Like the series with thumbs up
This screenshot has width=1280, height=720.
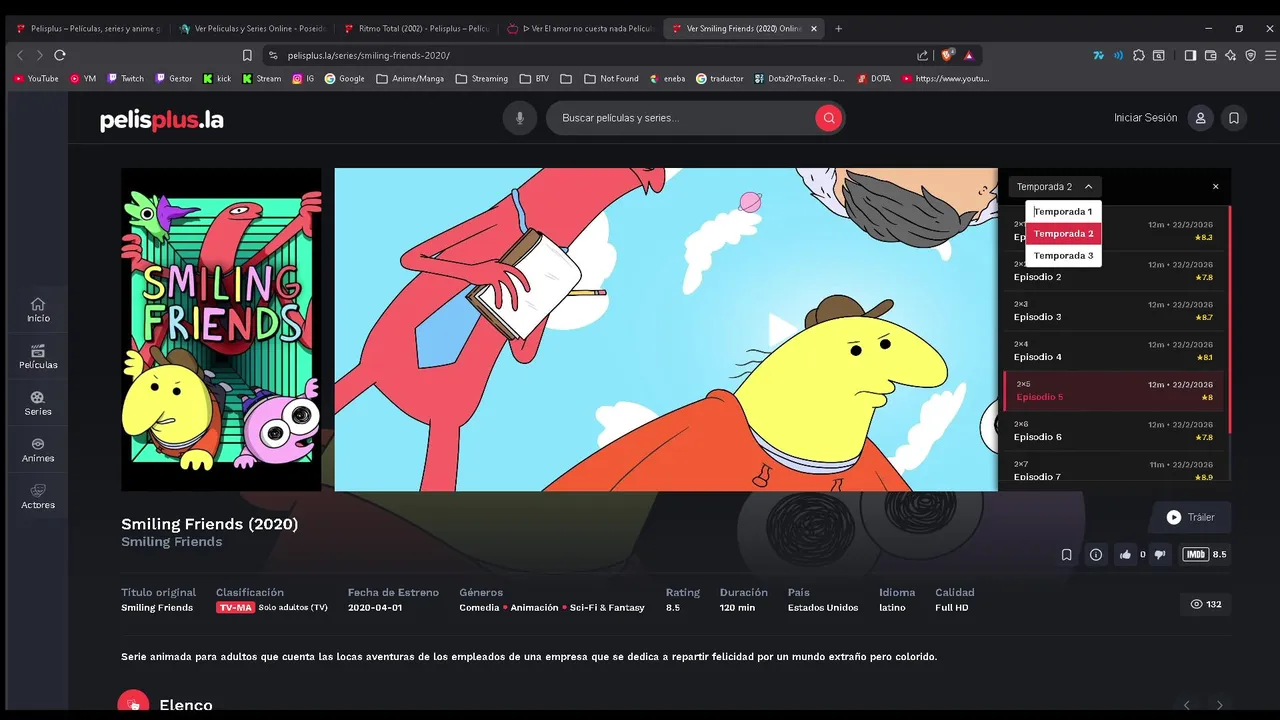pos(1126,554)
